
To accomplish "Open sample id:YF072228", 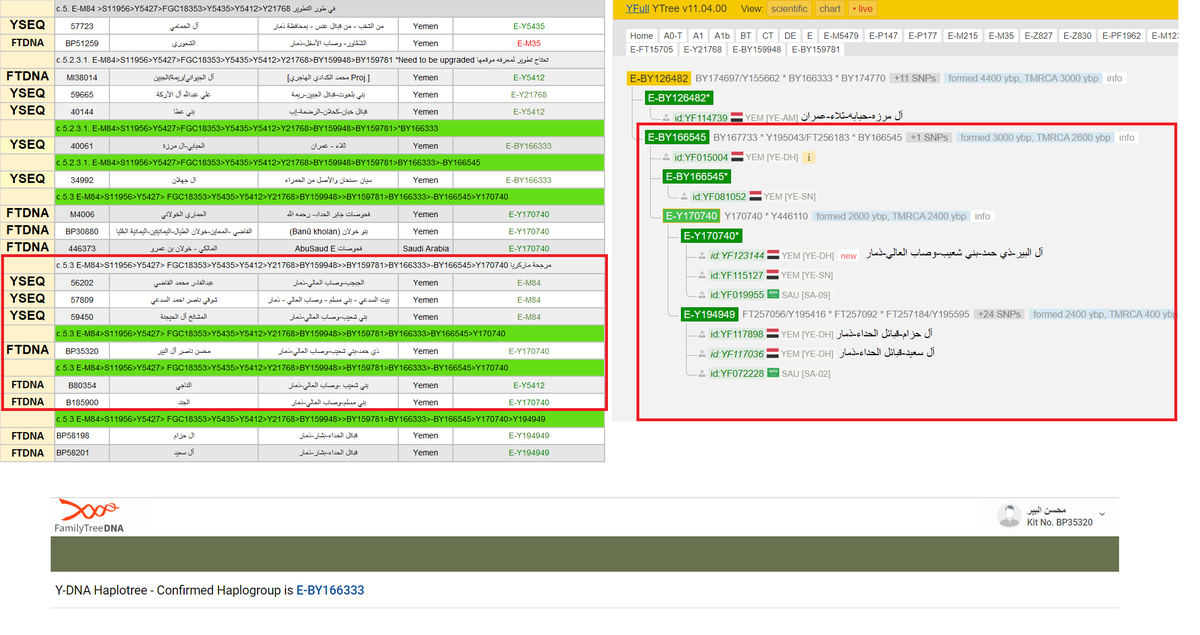I will point(738,373).
